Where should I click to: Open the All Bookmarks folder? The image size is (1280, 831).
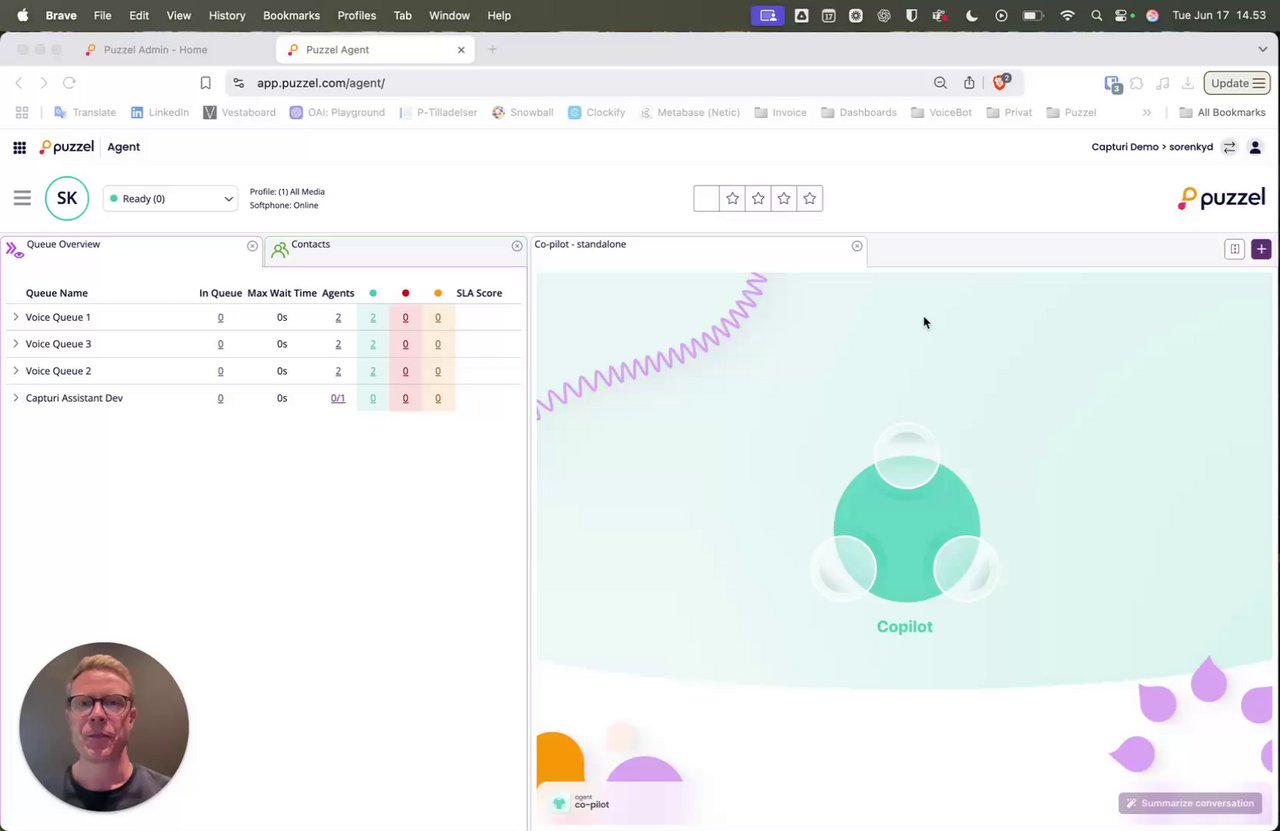(x=1222, y=112)
